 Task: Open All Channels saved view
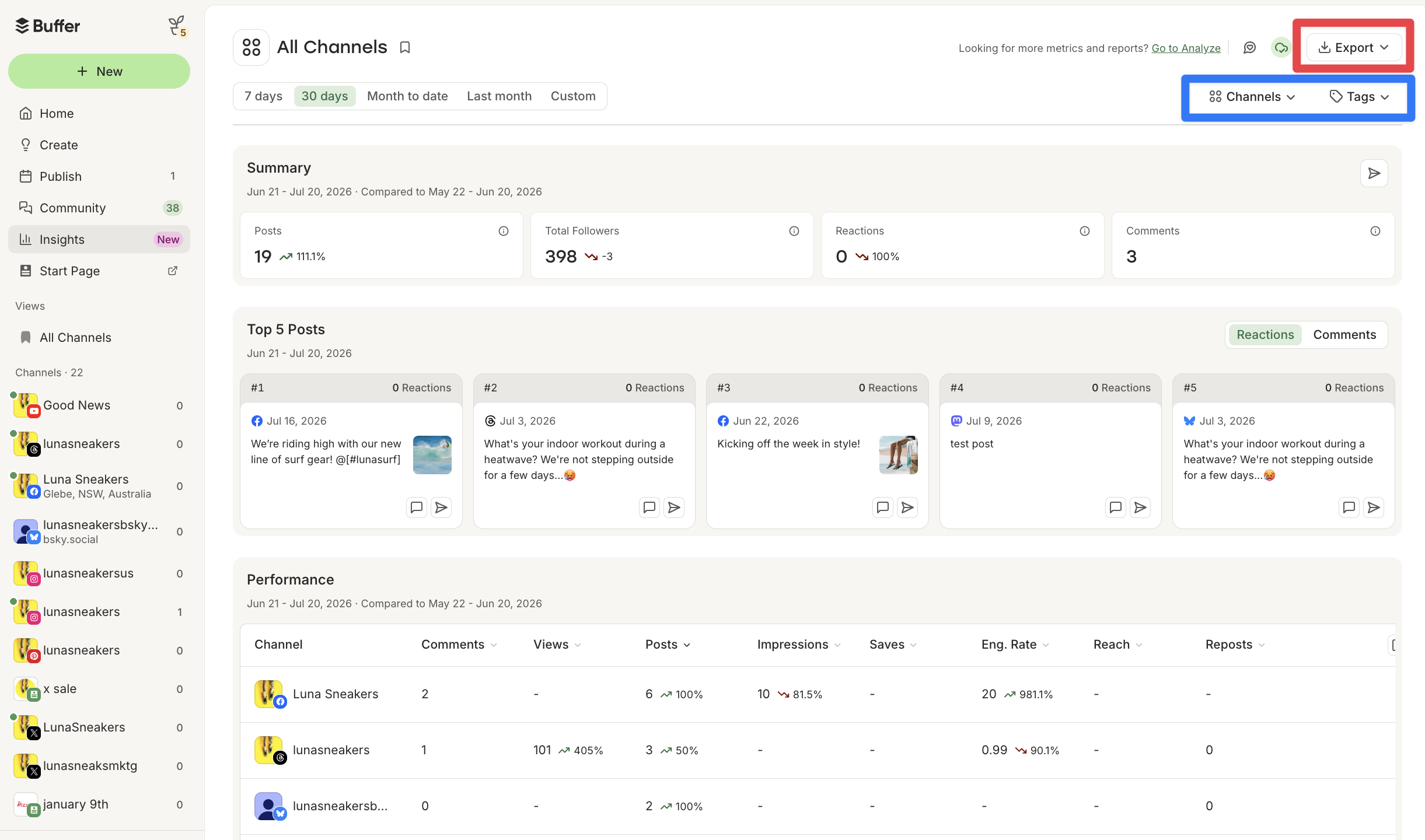[x=99, y=337]
